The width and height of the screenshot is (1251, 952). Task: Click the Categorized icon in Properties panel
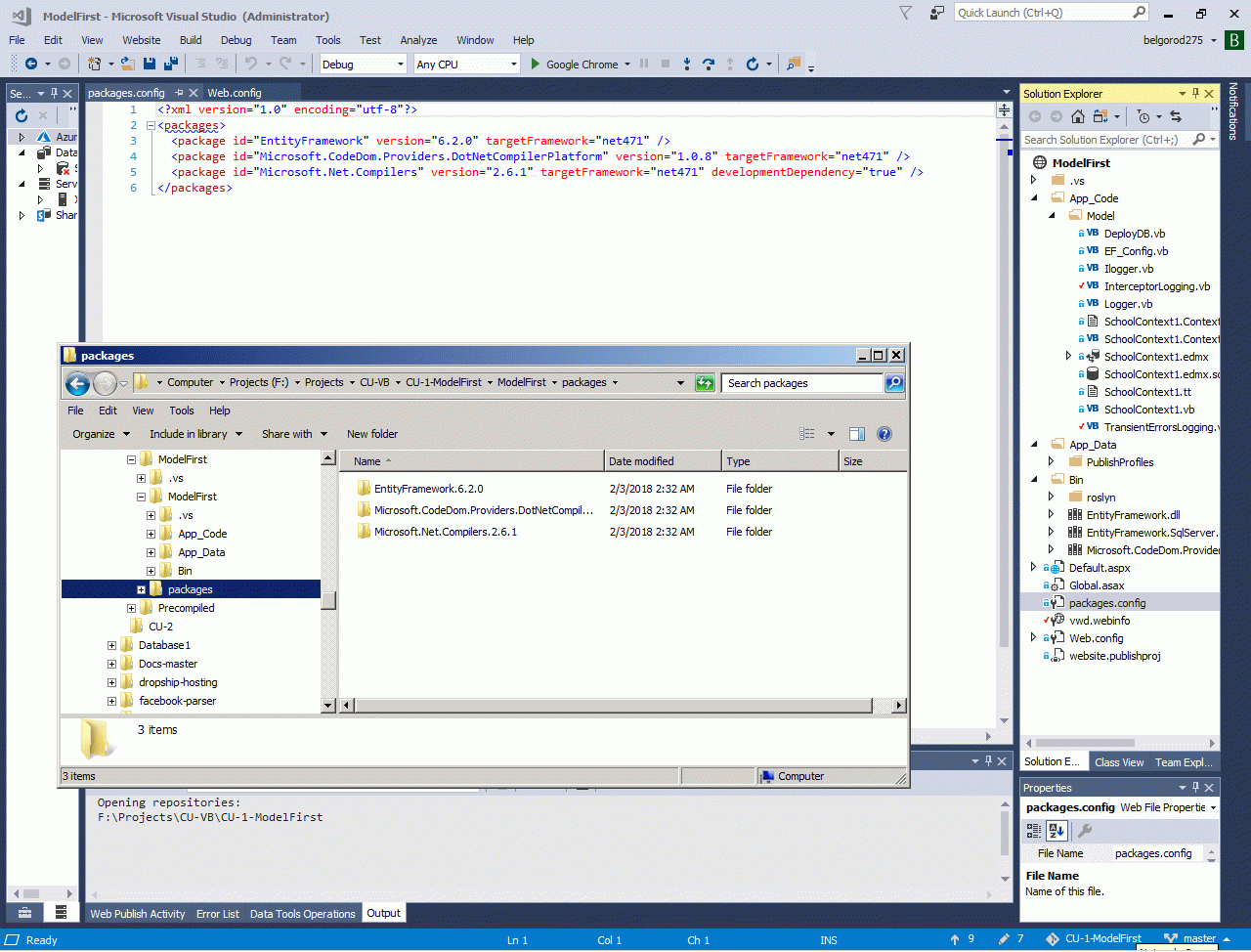[x=1034, y=831]
